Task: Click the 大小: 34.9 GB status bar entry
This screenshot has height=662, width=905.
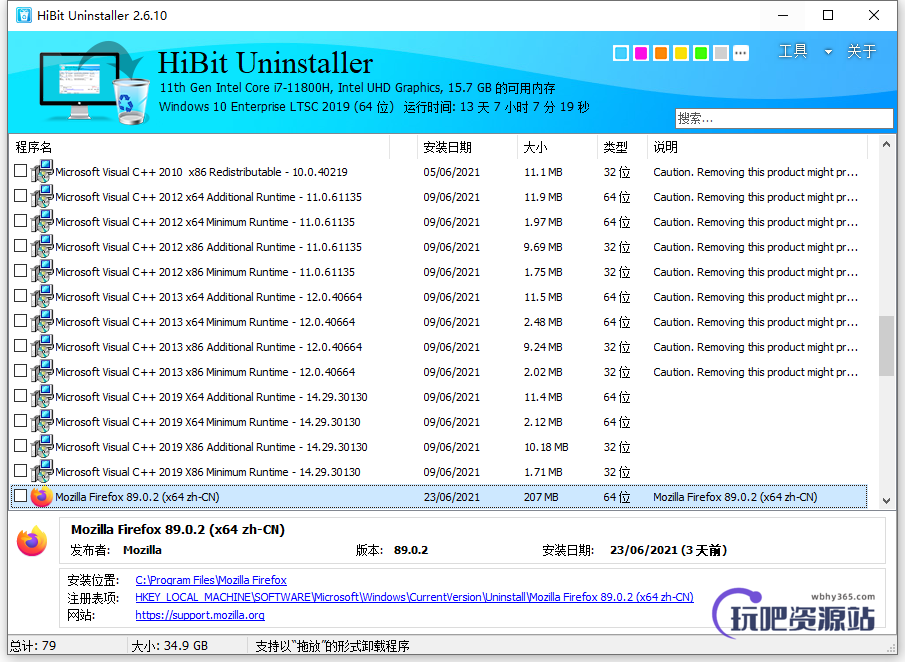Action: pos(170,646)
